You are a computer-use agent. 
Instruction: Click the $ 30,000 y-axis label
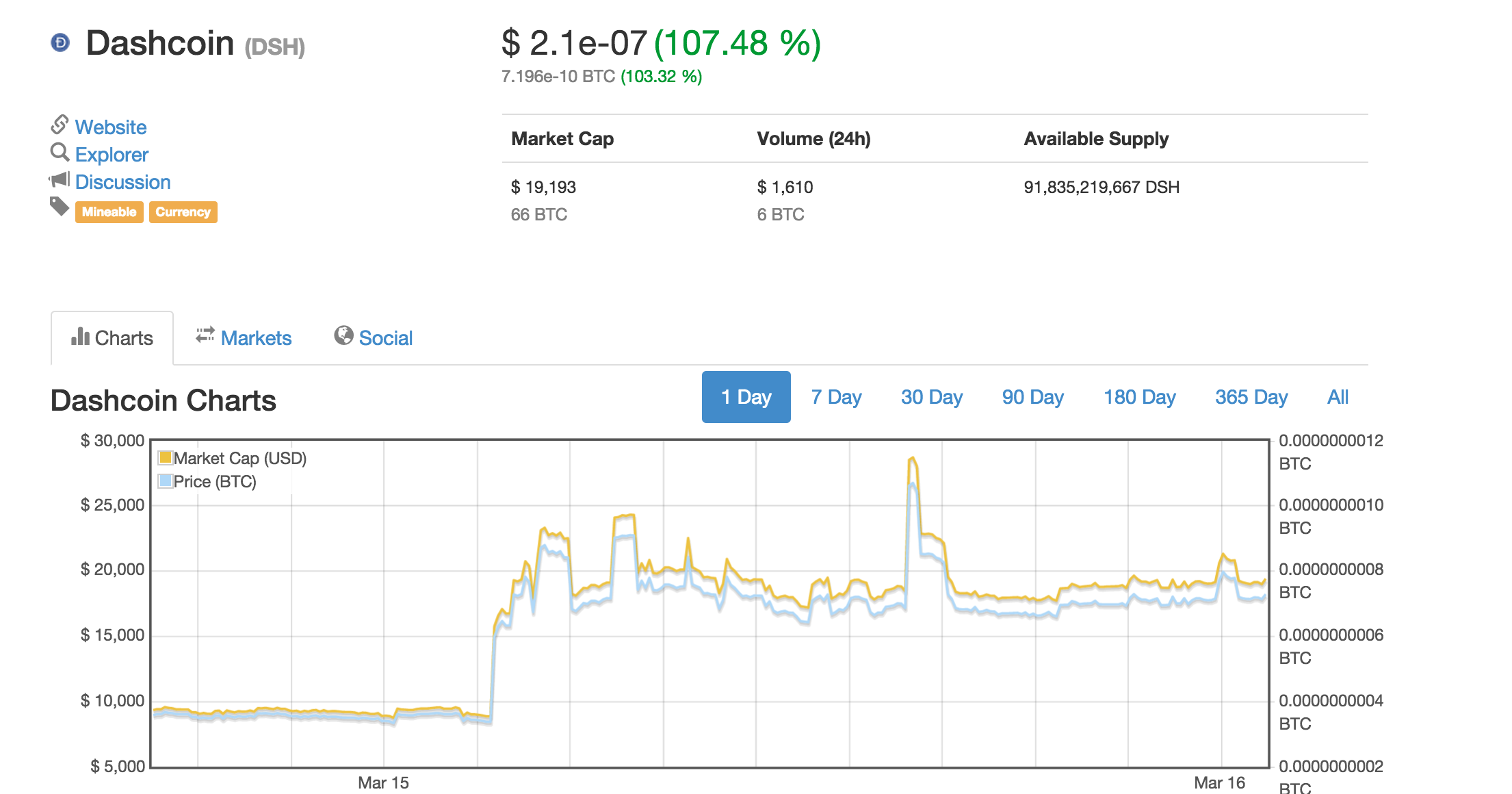(112, 440)
